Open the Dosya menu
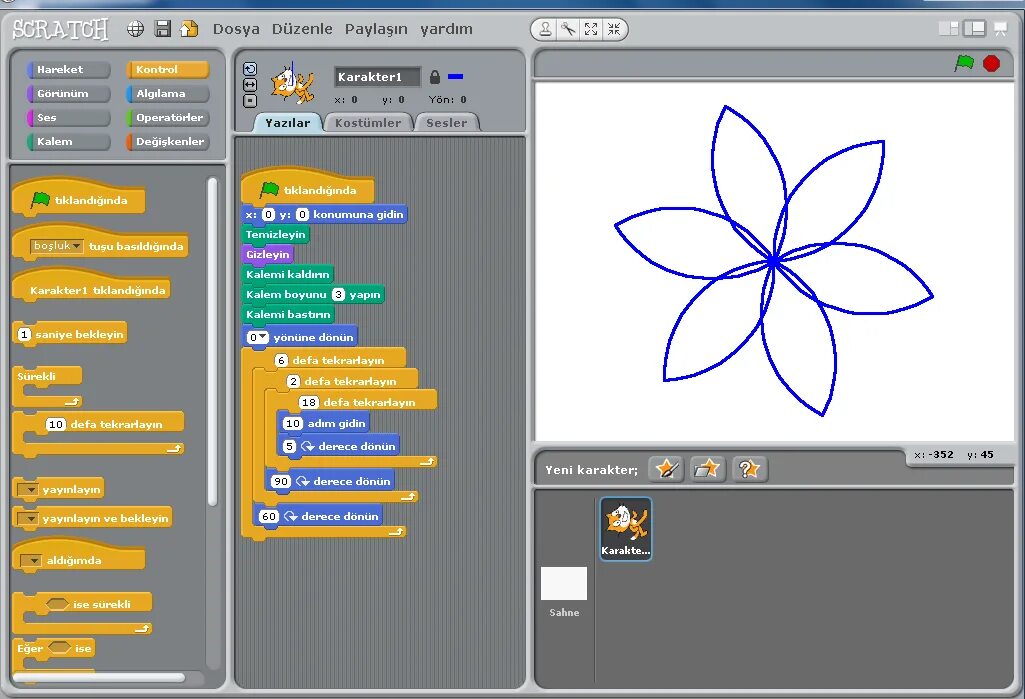The width and height of the screenshot is (1025, 699). click(x=236, y=29)
